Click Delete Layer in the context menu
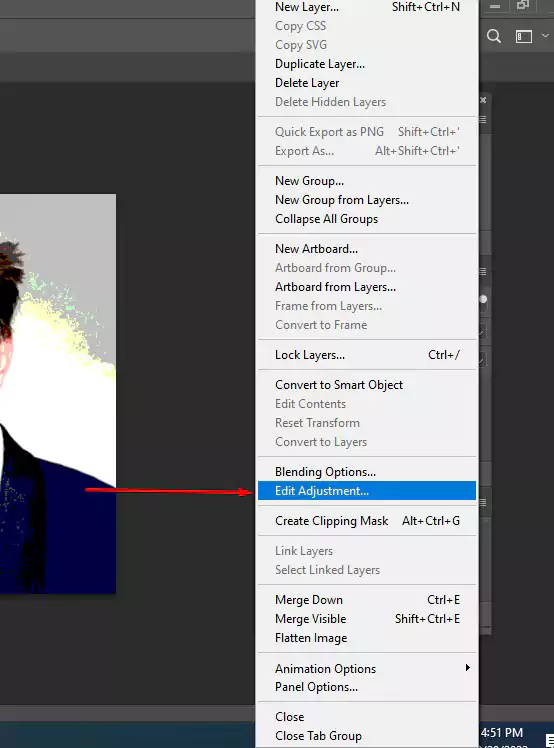This screenshot has width=554, height=748. 367,83
